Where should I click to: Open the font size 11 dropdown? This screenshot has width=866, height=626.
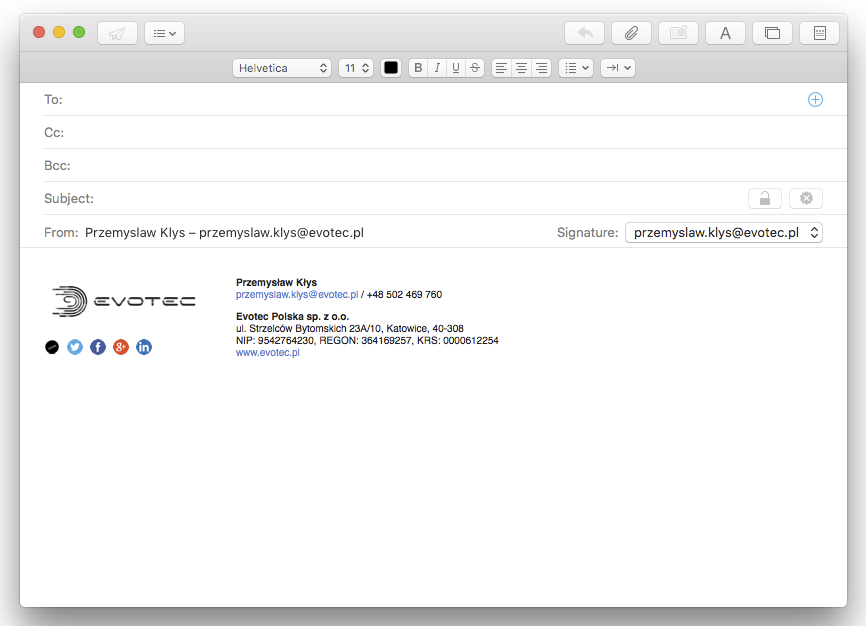(355, 68)
